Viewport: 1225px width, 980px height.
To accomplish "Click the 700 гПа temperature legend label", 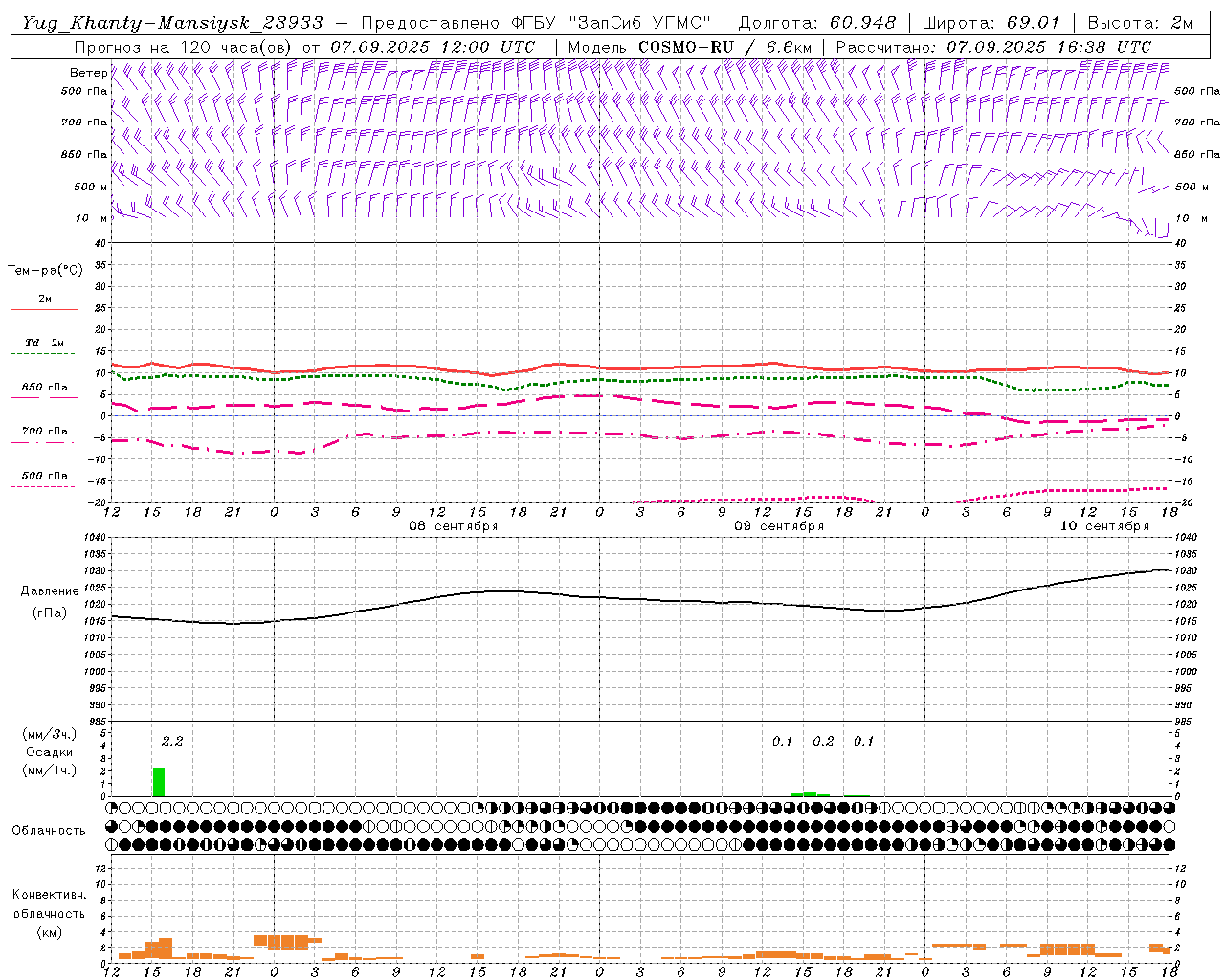I will (45, 432).
